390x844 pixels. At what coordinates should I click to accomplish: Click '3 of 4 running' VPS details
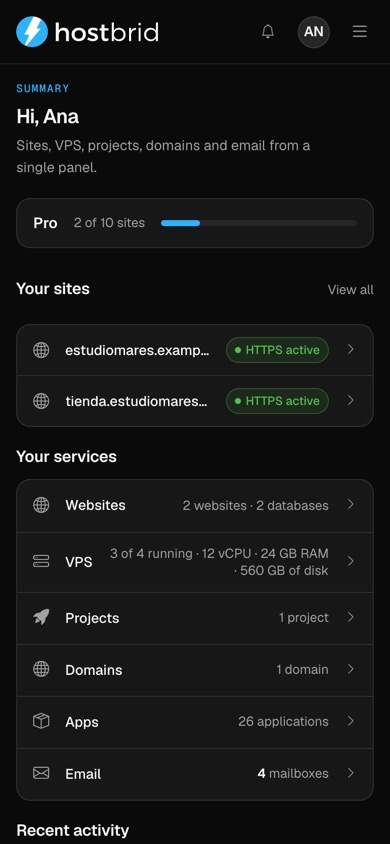(x=219, y=562)
